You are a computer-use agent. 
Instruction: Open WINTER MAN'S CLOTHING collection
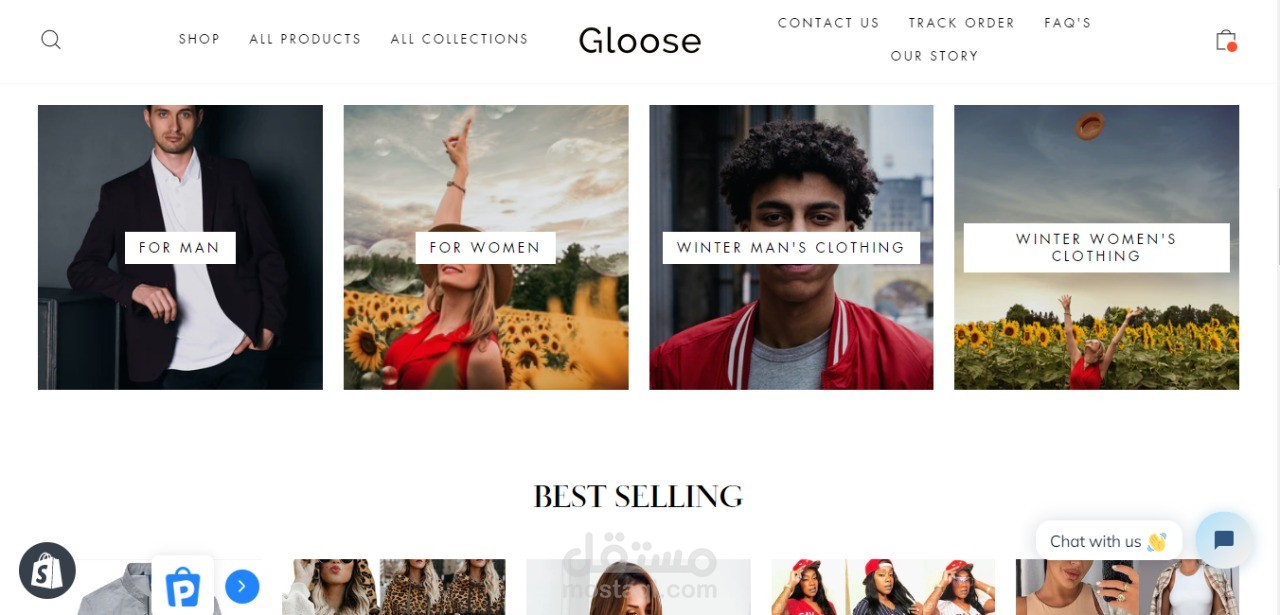(791, 248)
